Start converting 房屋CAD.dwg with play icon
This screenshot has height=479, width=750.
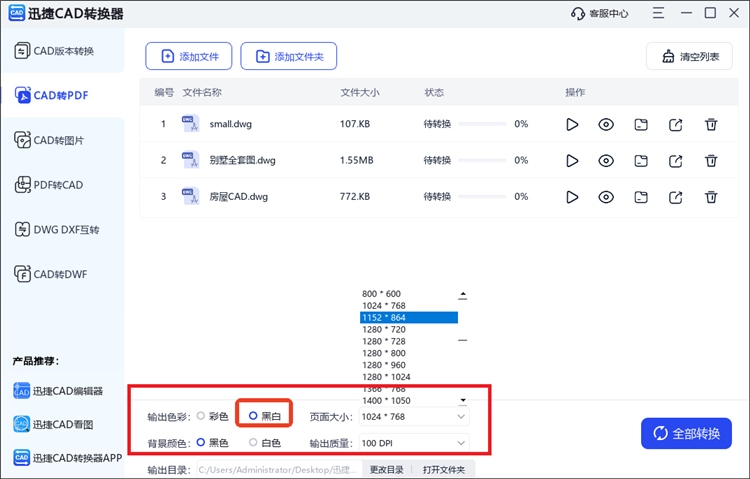tap(572, 197)
